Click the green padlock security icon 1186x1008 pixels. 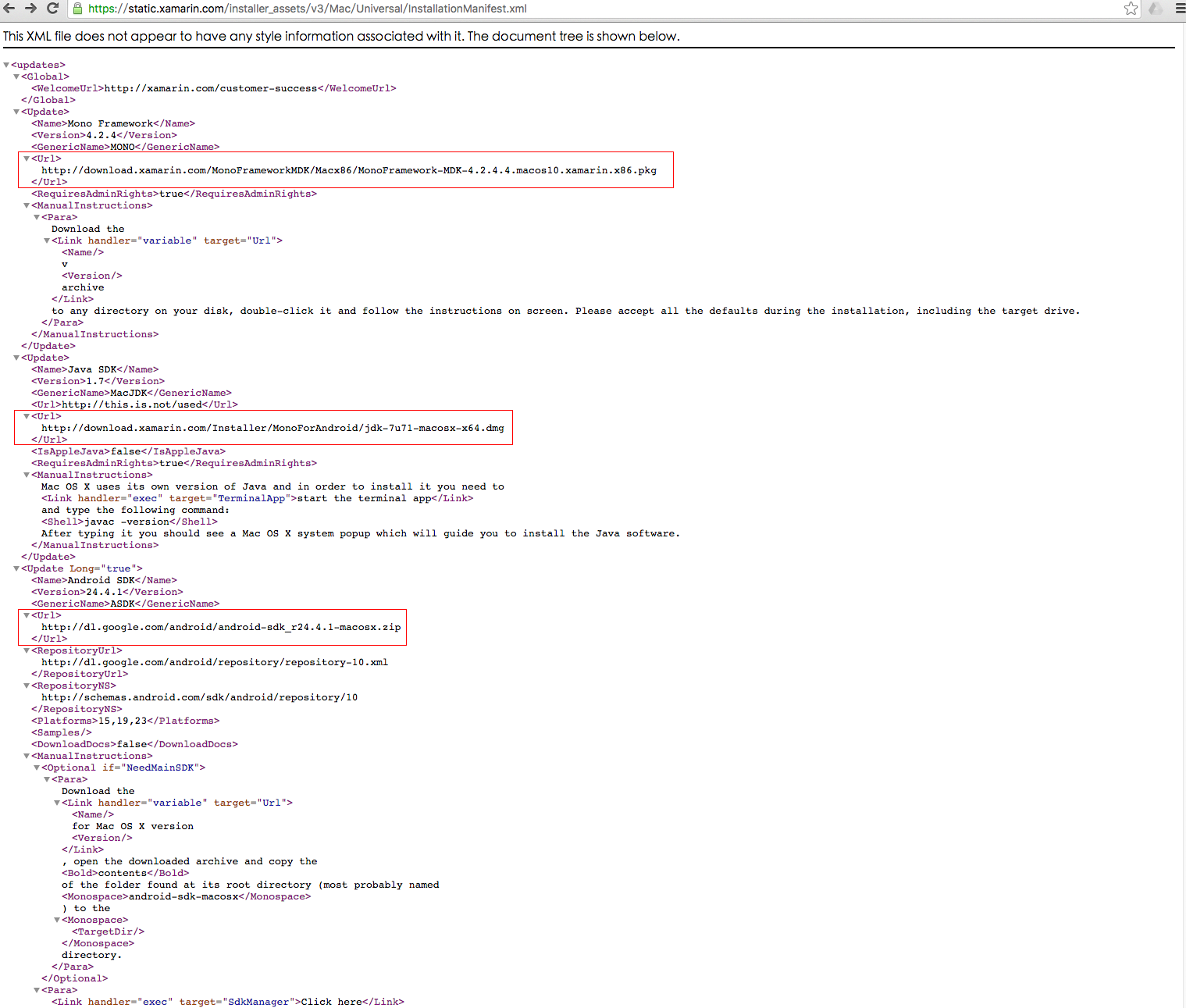coord(77,9)
